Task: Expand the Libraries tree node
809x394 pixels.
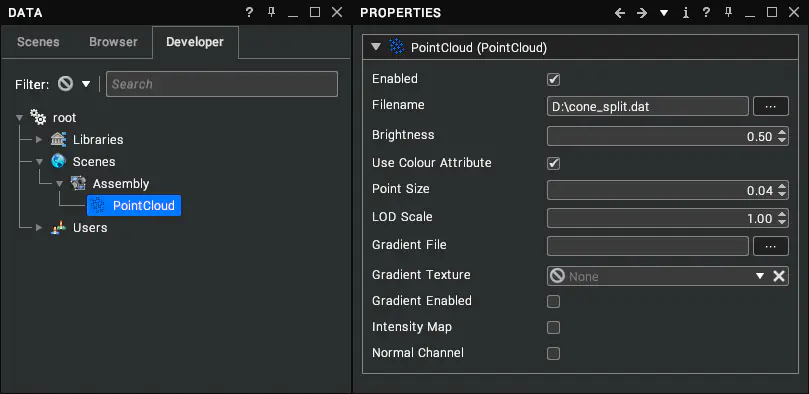Action: pyautogui.click(x=39, y=139)
